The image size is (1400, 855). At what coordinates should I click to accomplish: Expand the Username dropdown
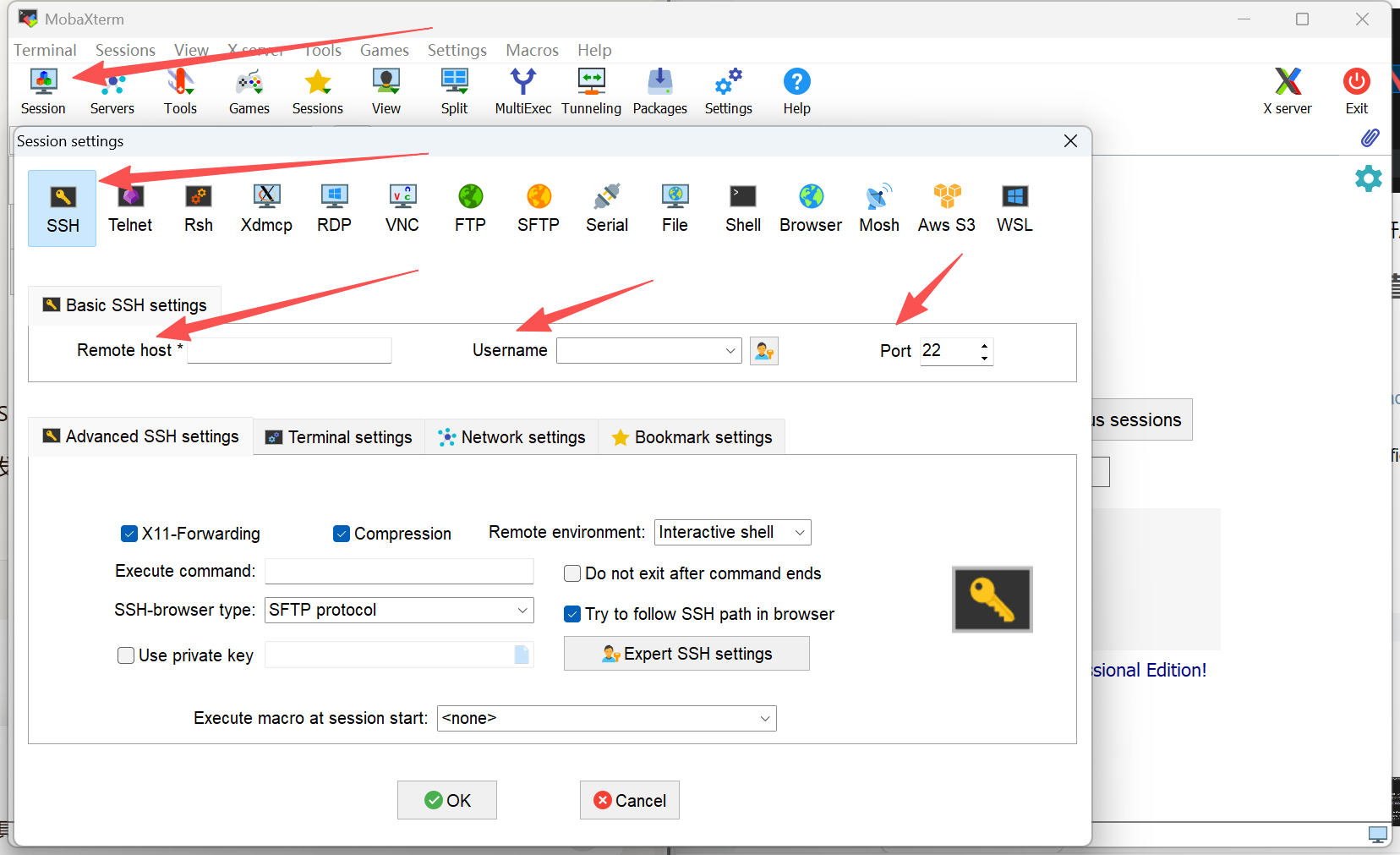click(x=730, y=351)
